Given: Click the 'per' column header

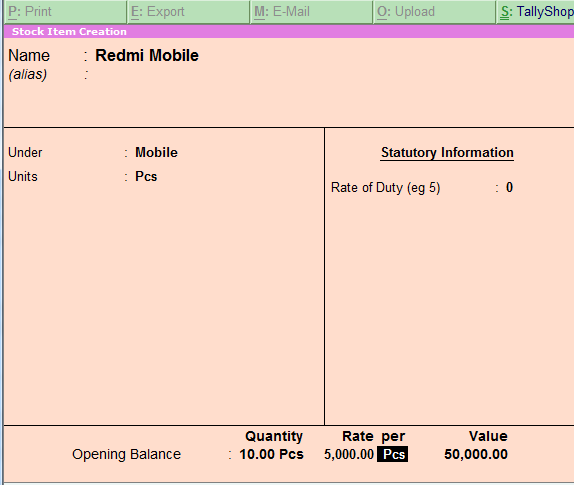Looking at the screenshot, I should [393, 437].
